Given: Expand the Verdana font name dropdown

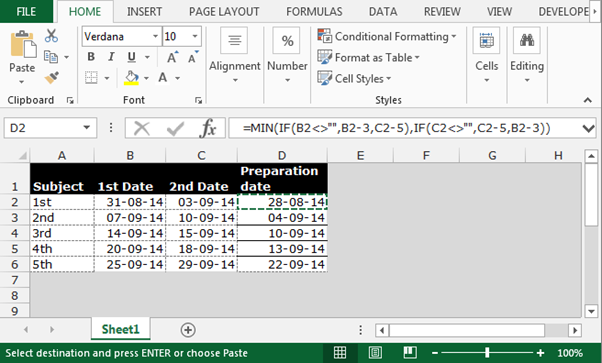Looking at the screenshot, I should 155,36.
